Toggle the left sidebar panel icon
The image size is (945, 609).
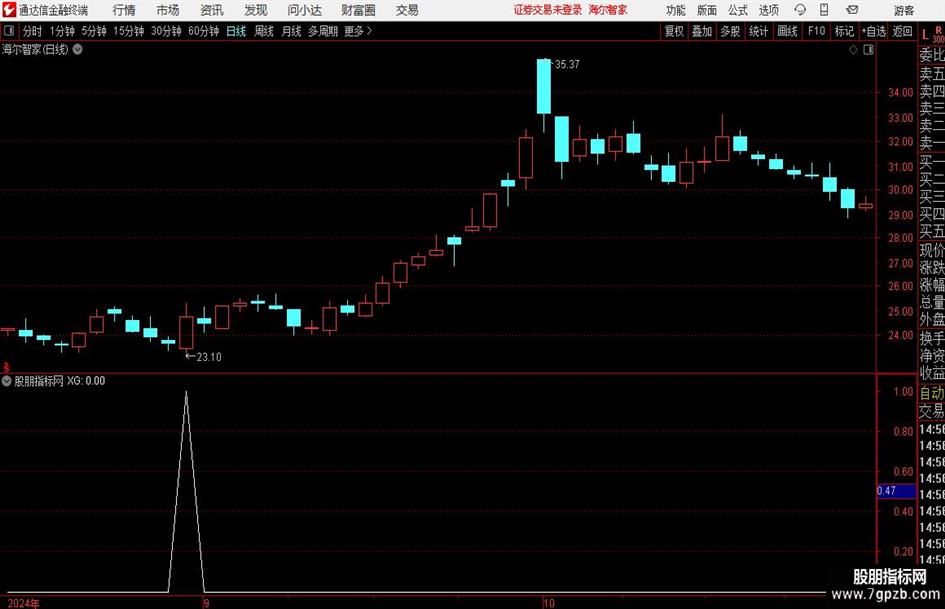pyautogui.click(x=9, y=31)
